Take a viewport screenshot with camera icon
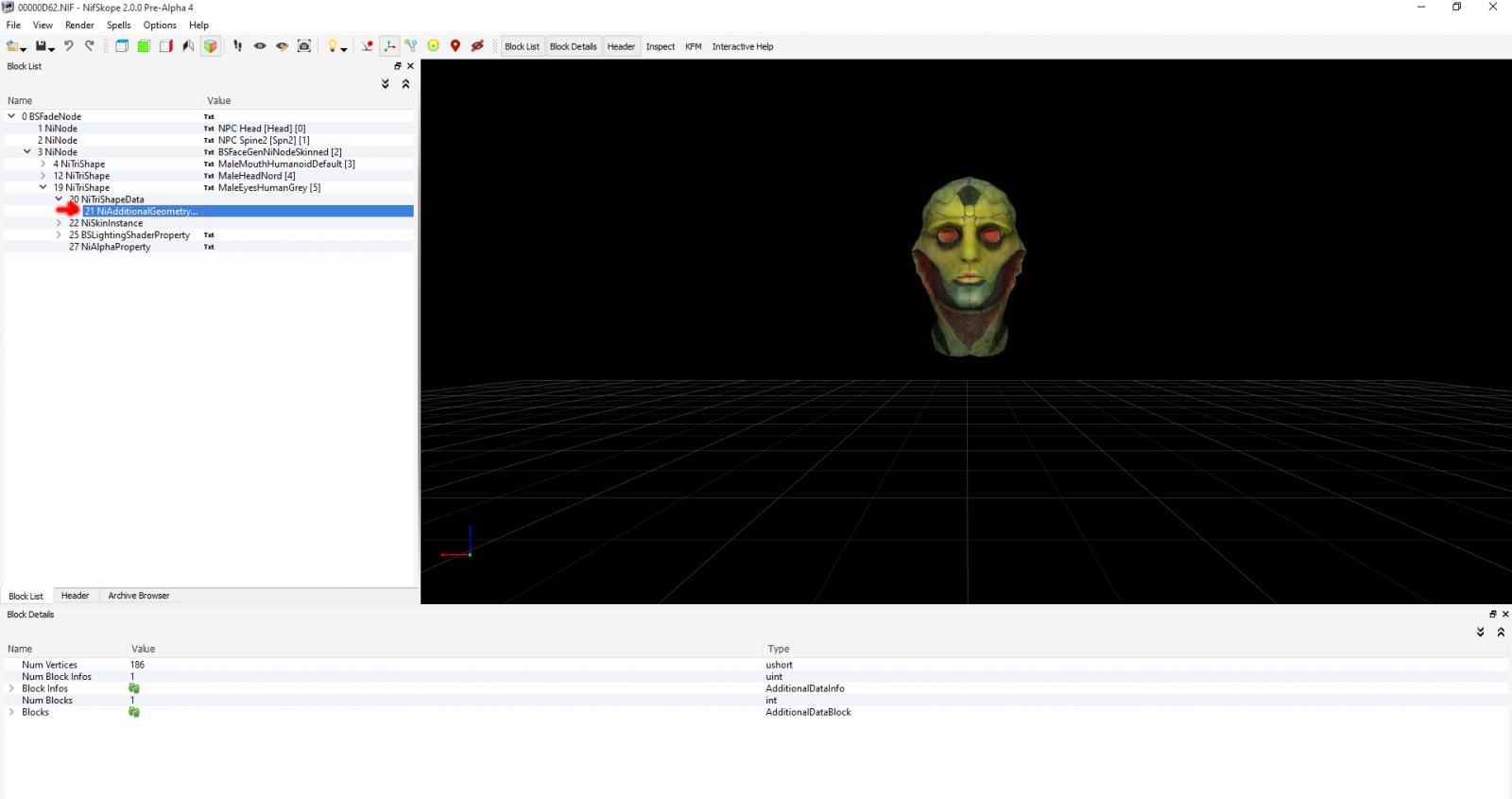 click(x=304, y=46)
